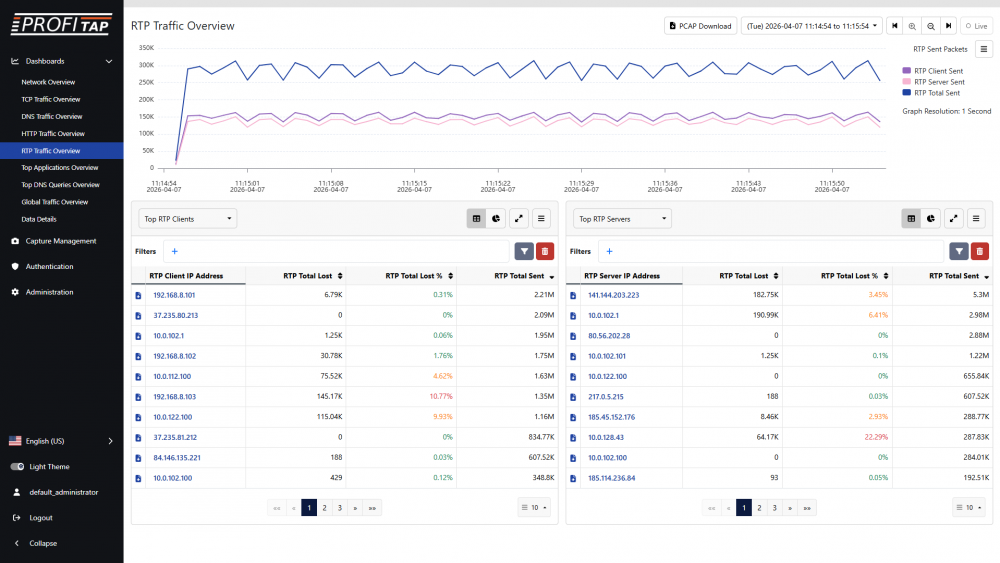This screenshot has width=1000, height=563.
Task: Zoom out on the graph time range
Action: [x=930, y=26]
